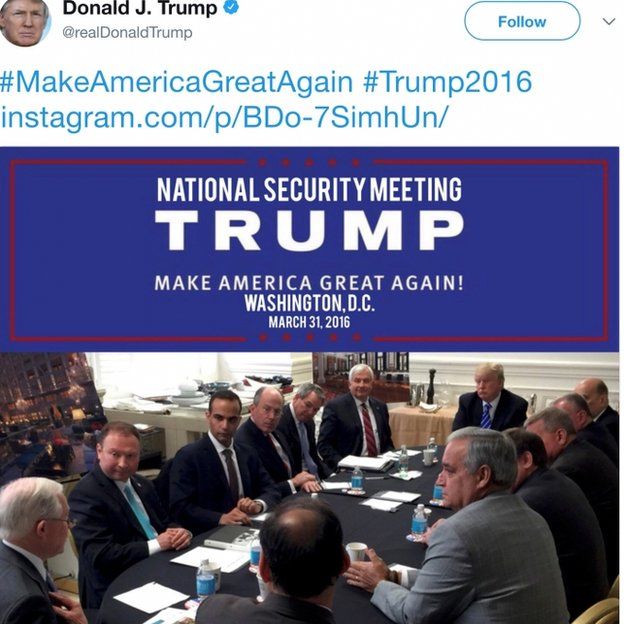Open the conference table meeting photo
The image size is (624, 624).
310,488
